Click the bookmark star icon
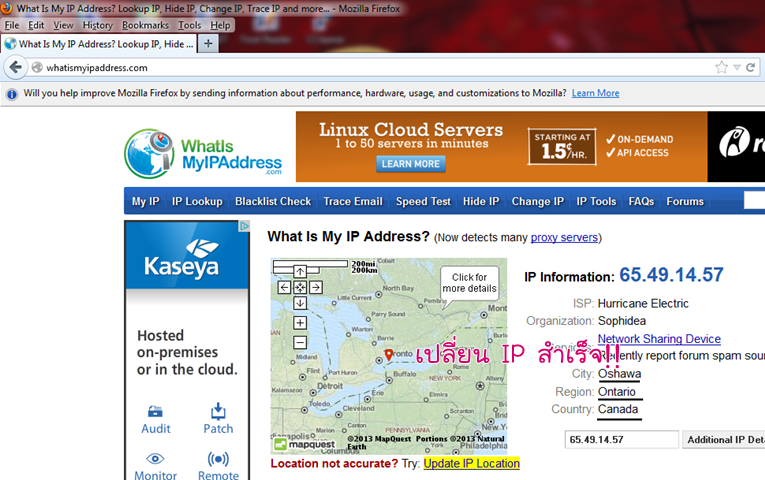 [722, 67]
